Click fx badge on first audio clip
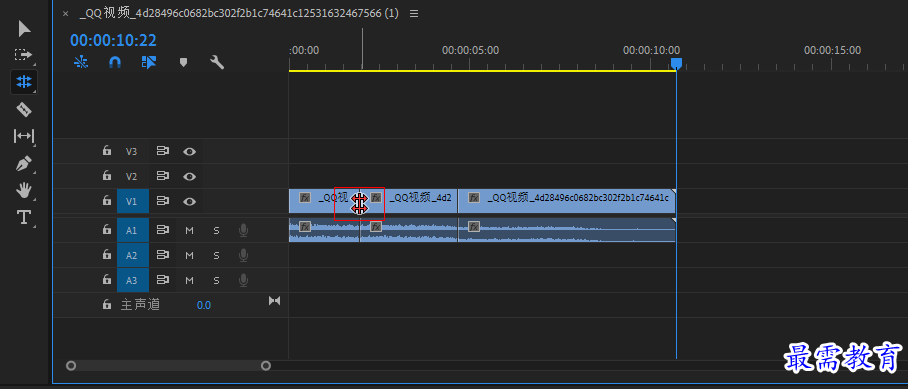The image size is (908, 389). [305, 226]
